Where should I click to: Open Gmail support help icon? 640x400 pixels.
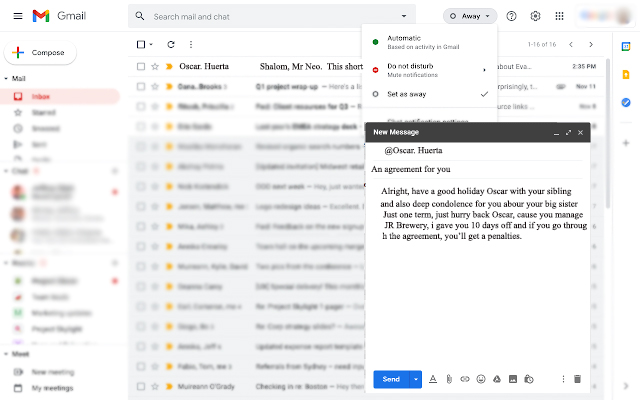pyautogui.click(x=511, y=16)
